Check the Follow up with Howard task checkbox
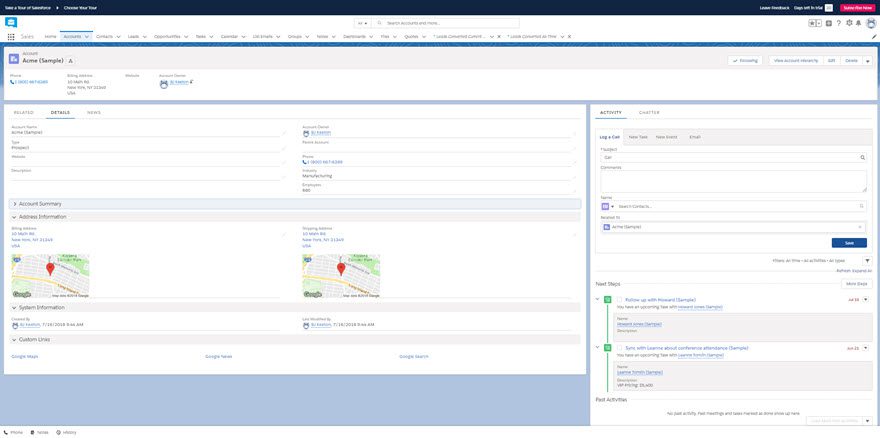 620,299
